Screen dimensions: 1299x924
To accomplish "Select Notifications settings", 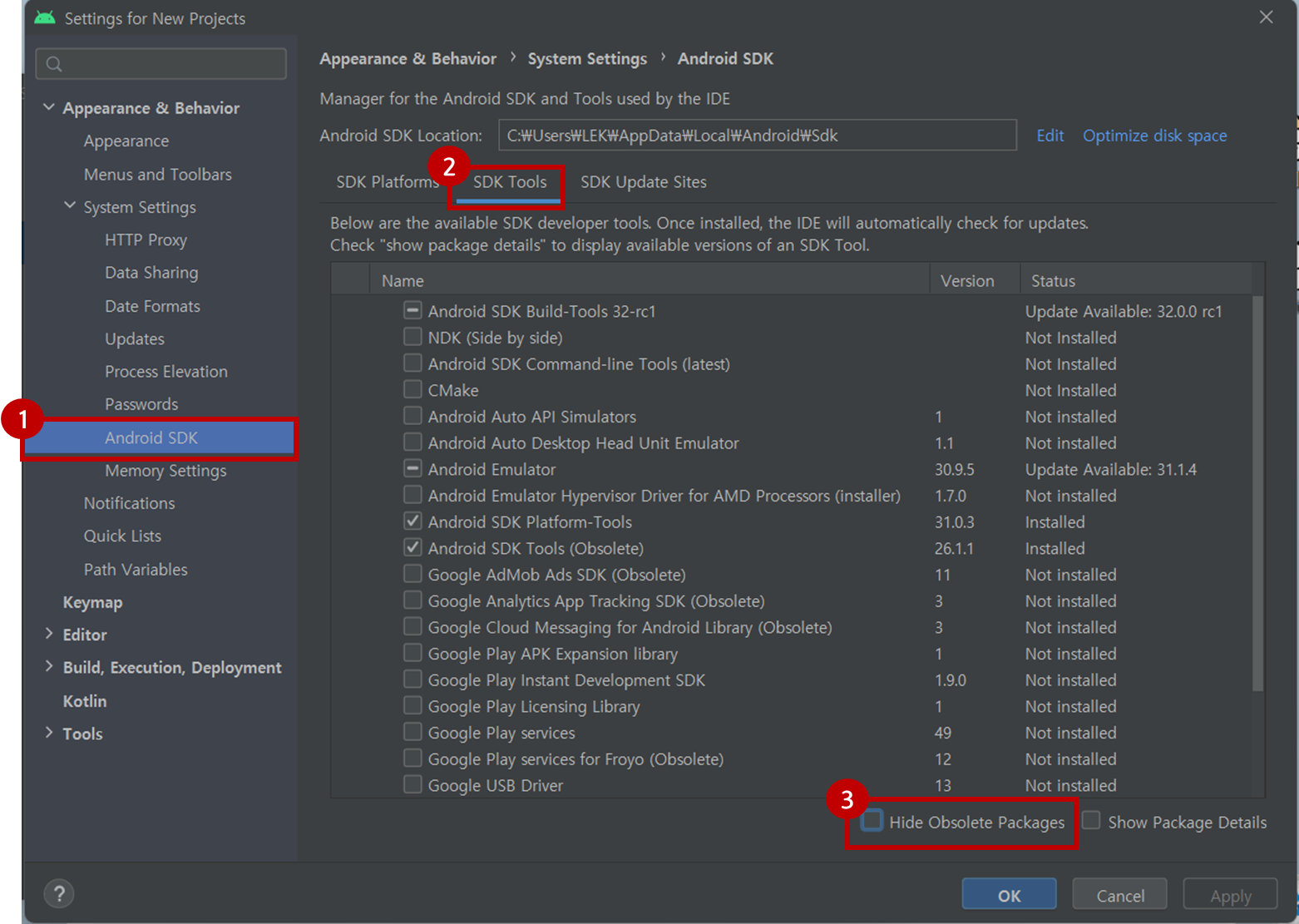I will (129, 502).
